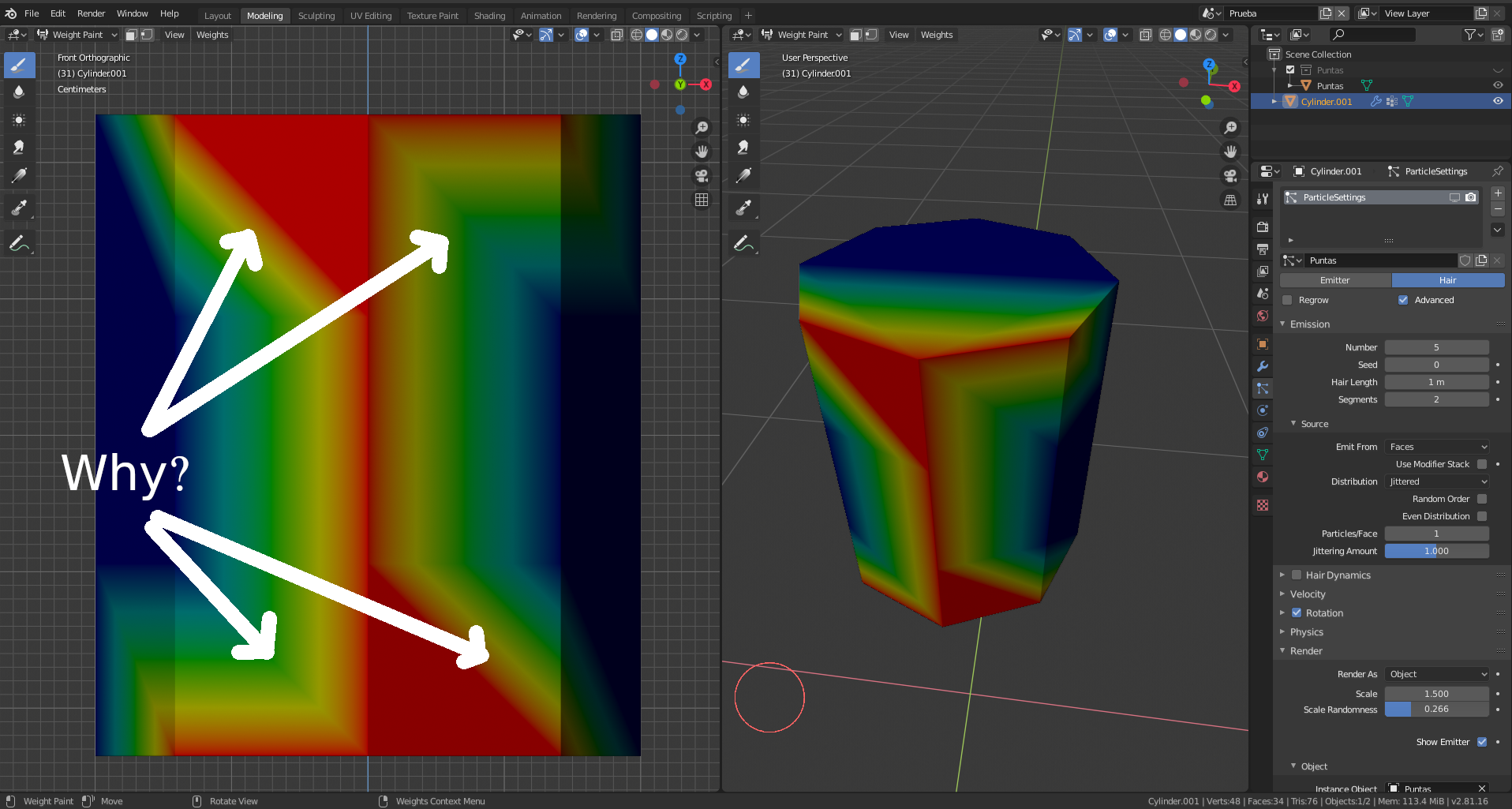Open particle slot specials dropdown arrow
This screenshot has width=1512, height=809.
1498,230
